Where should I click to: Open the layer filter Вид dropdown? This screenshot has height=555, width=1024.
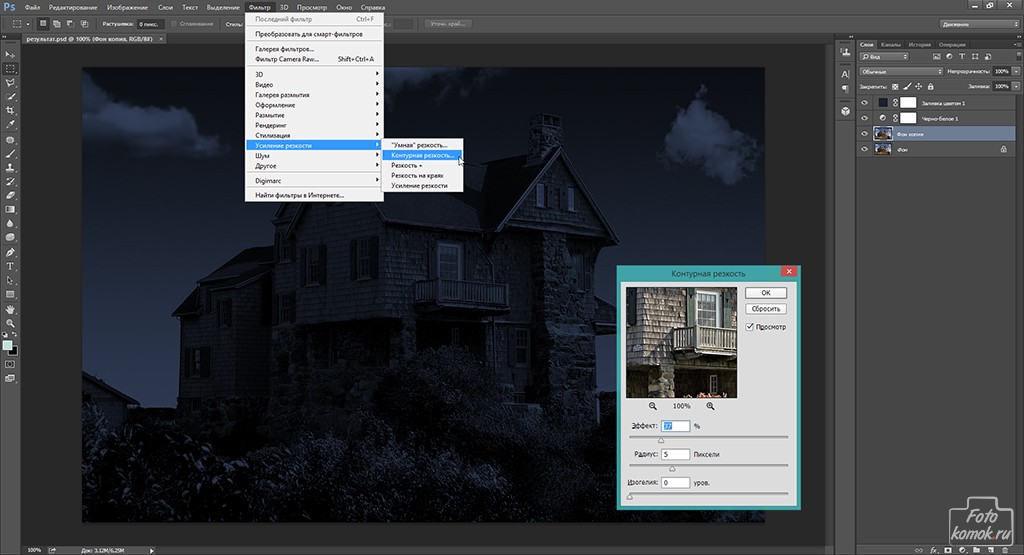coord(884,57)
